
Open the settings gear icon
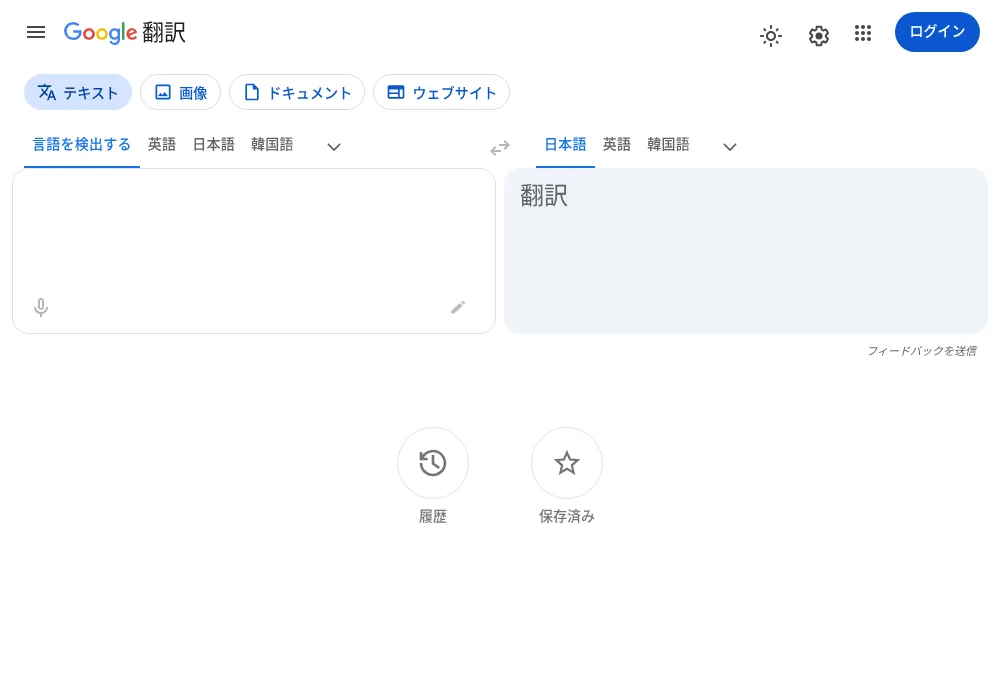818,36
